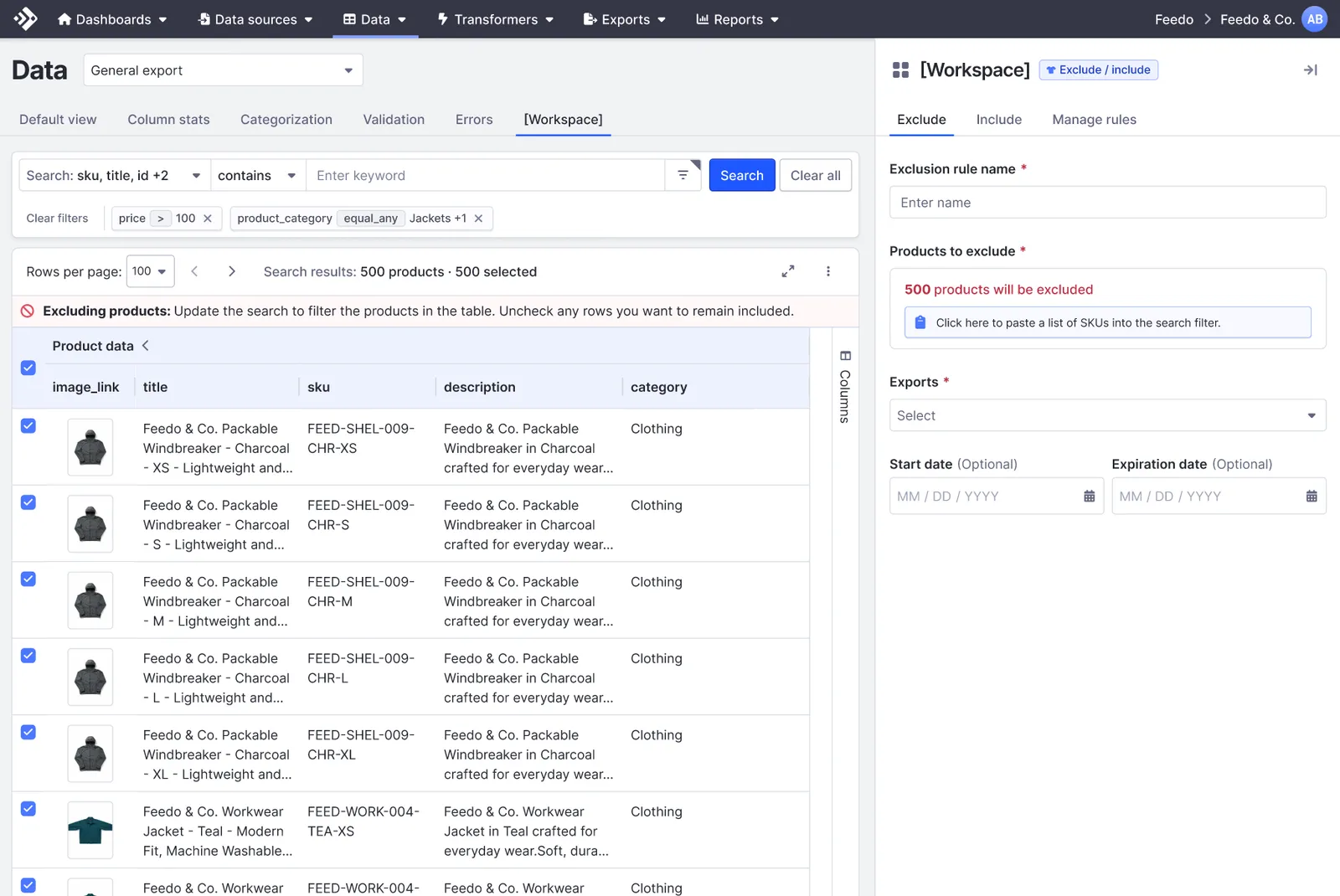Click the Feedo logo icon
Viewport: 1340px width, 896px height.
tap(25, 18)
